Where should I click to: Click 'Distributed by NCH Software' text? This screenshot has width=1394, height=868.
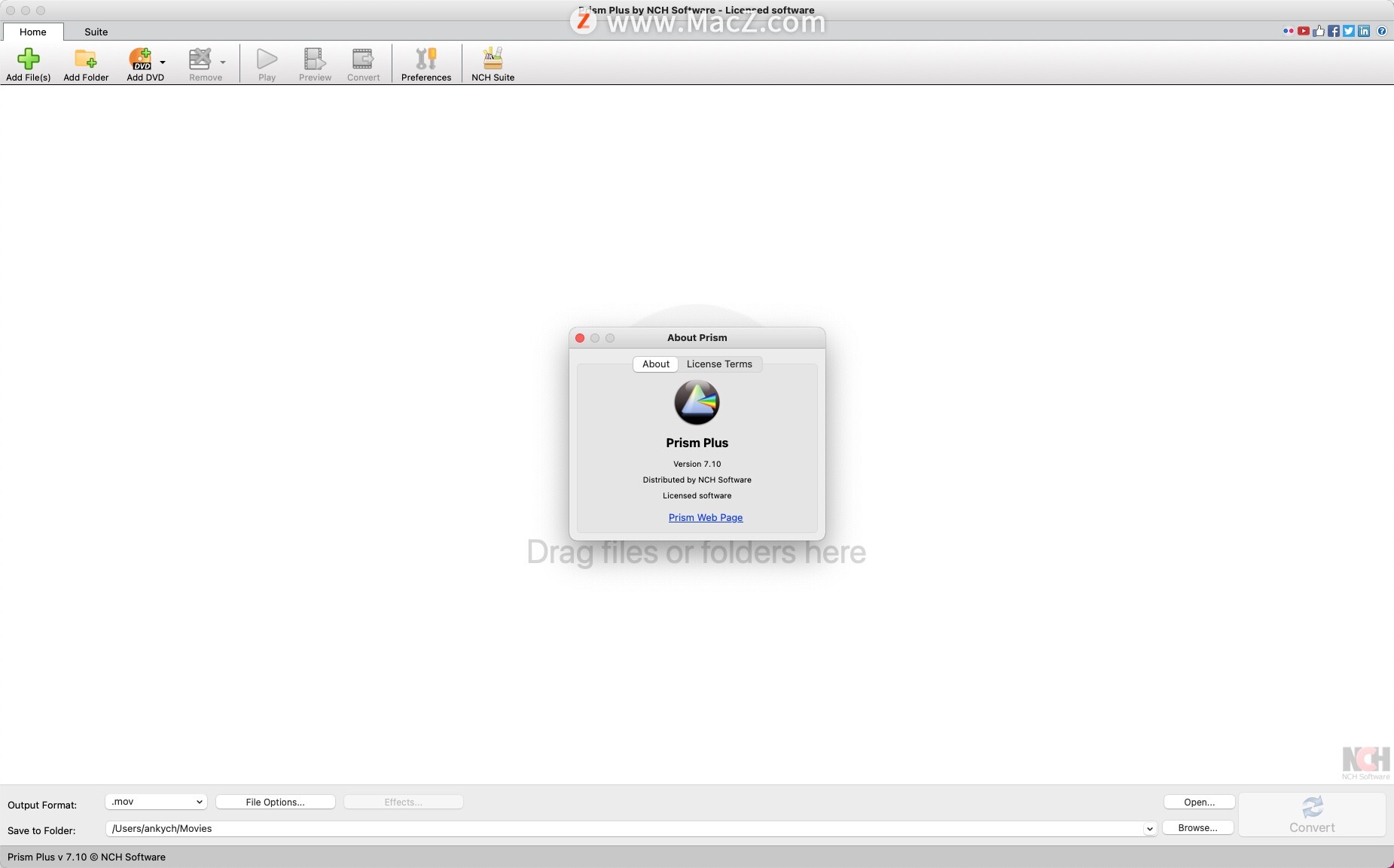point(697,480)
